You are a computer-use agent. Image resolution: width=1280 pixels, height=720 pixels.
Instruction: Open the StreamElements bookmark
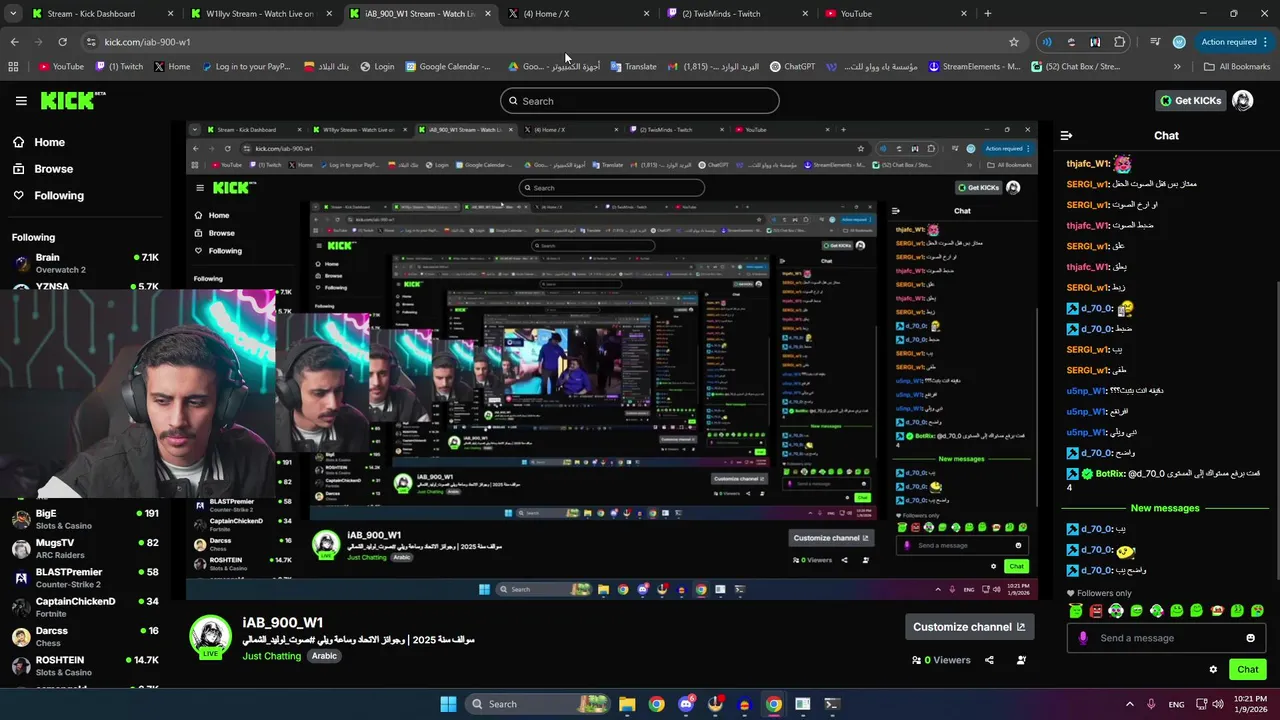(x=974, y=67)
